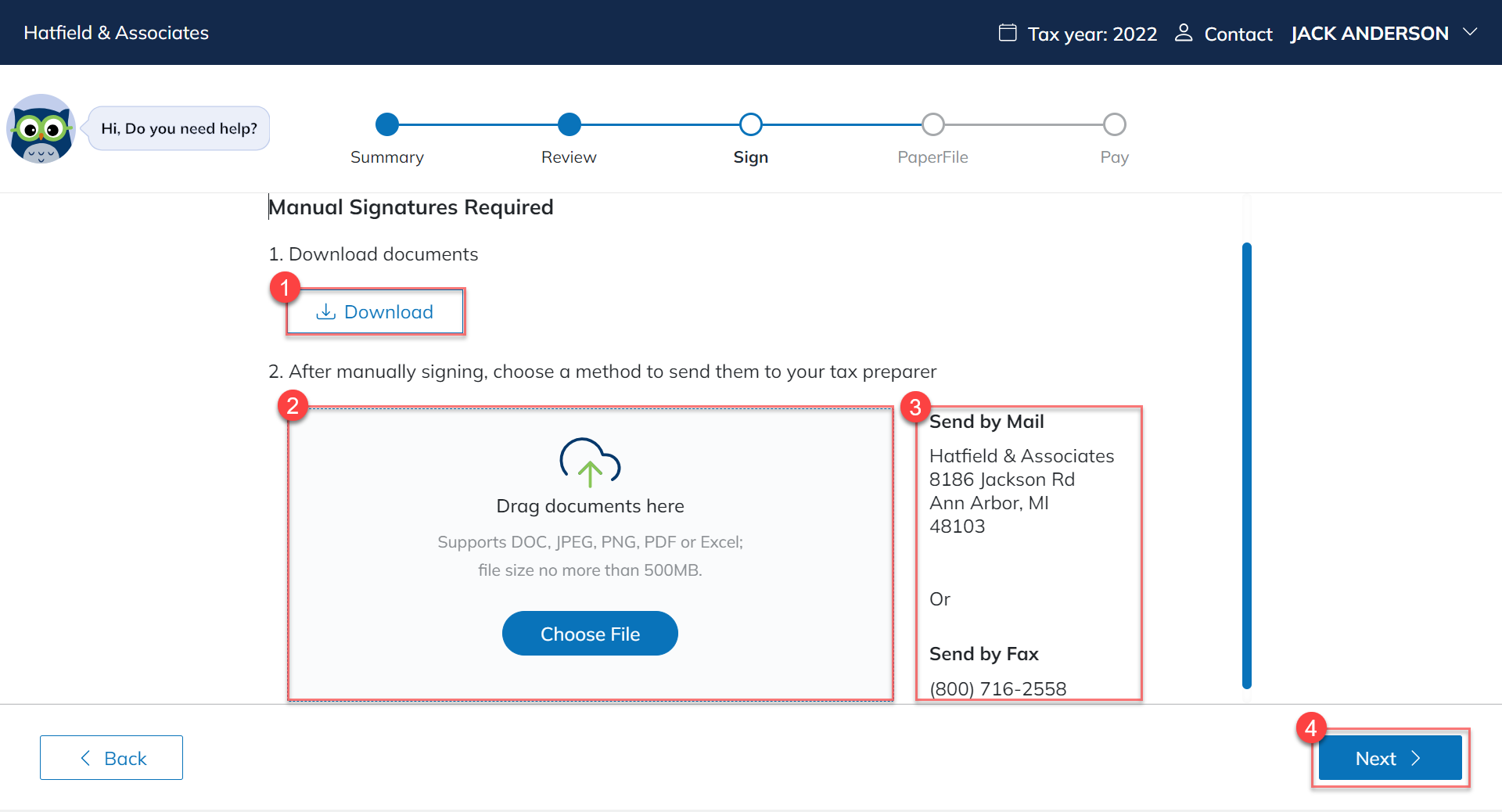Click the blue vertical scrollbar
The width and height of the screenshot is (1502, 812).
click(x=1246, y=465)
